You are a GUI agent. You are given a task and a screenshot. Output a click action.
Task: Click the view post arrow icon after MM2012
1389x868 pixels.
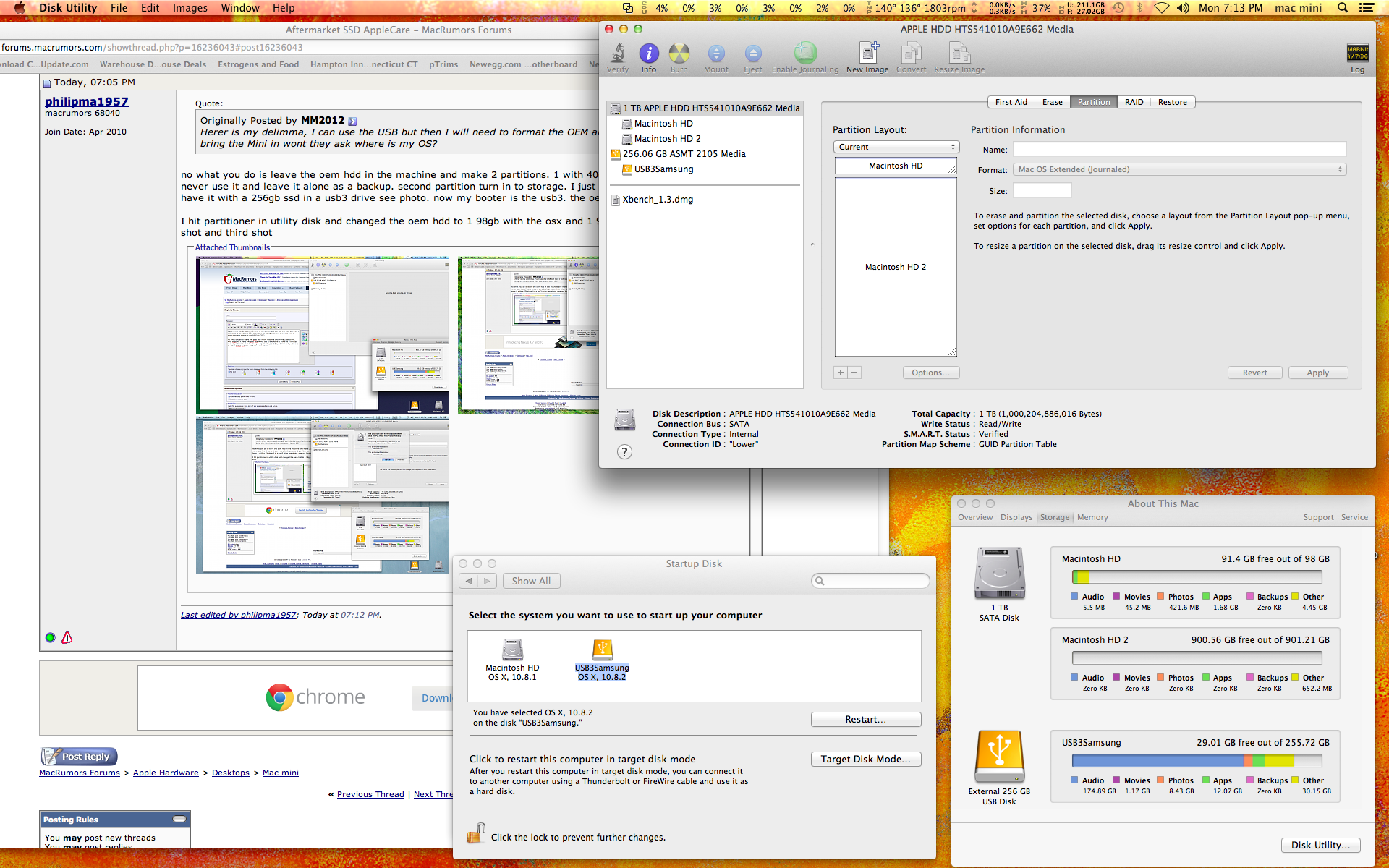coord(352,121)
